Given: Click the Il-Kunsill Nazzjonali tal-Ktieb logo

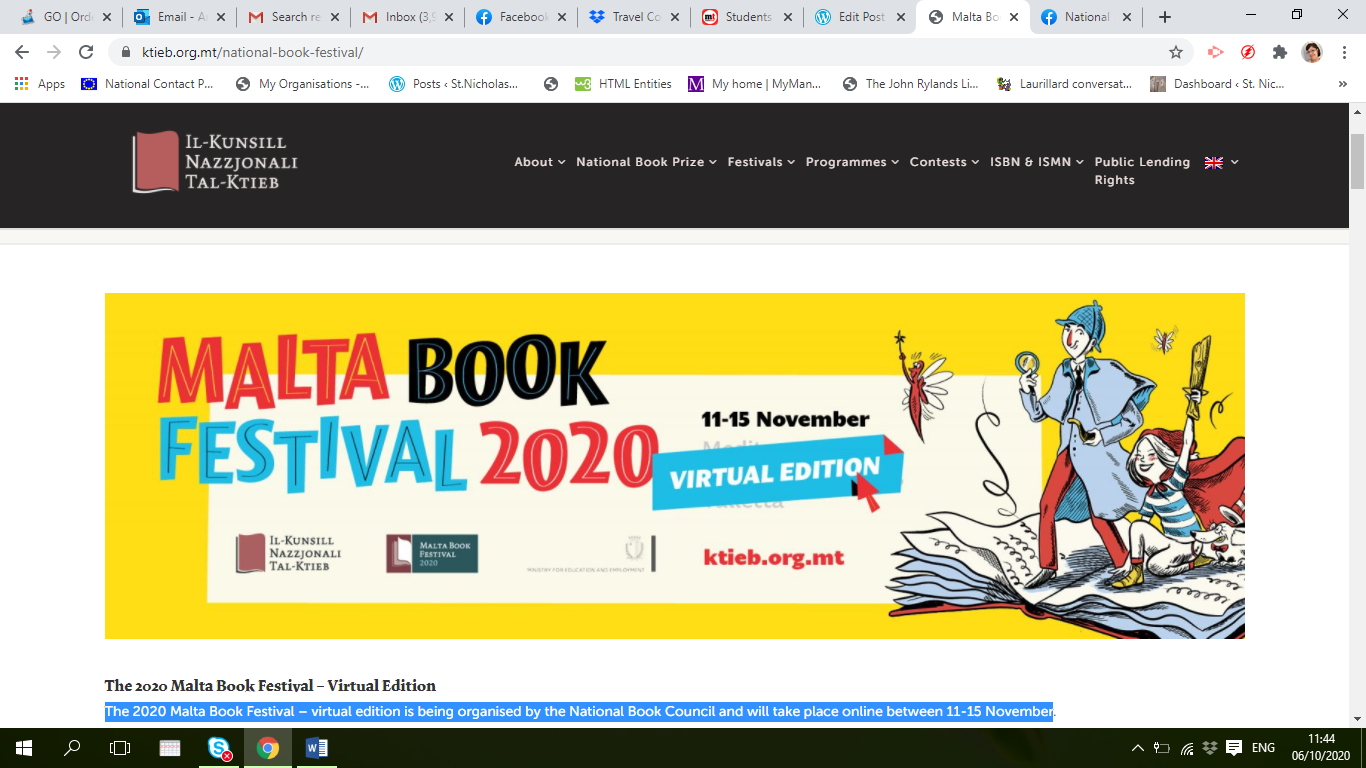Looking at the screenshot, I should tap(215, 162).
